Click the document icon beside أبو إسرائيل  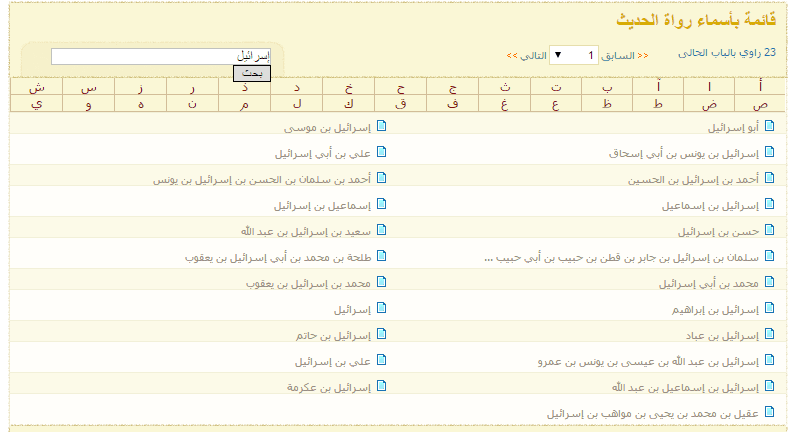pos(768,127)
